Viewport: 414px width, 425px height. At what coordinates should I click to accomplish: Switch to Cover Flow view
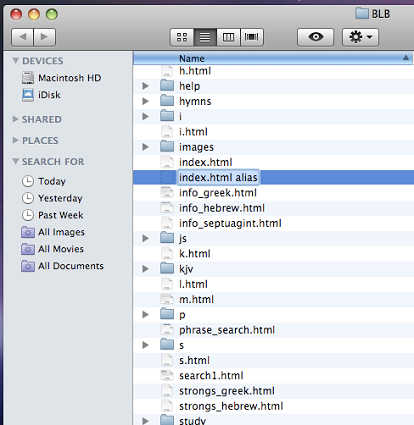pos(252,37)
